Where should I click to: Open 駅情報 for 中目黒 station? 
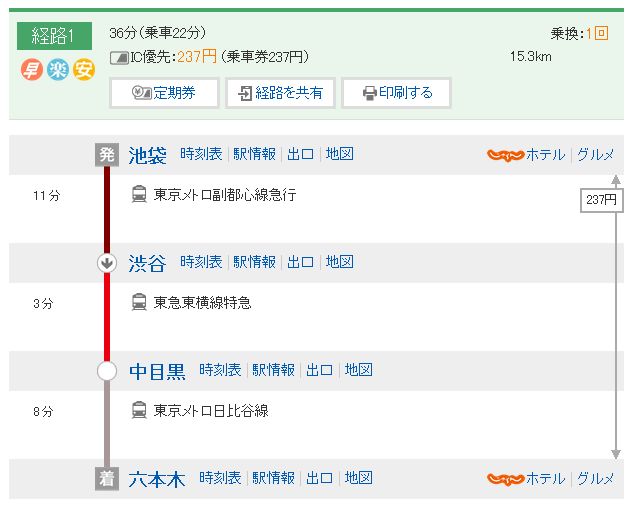point(274,370)
